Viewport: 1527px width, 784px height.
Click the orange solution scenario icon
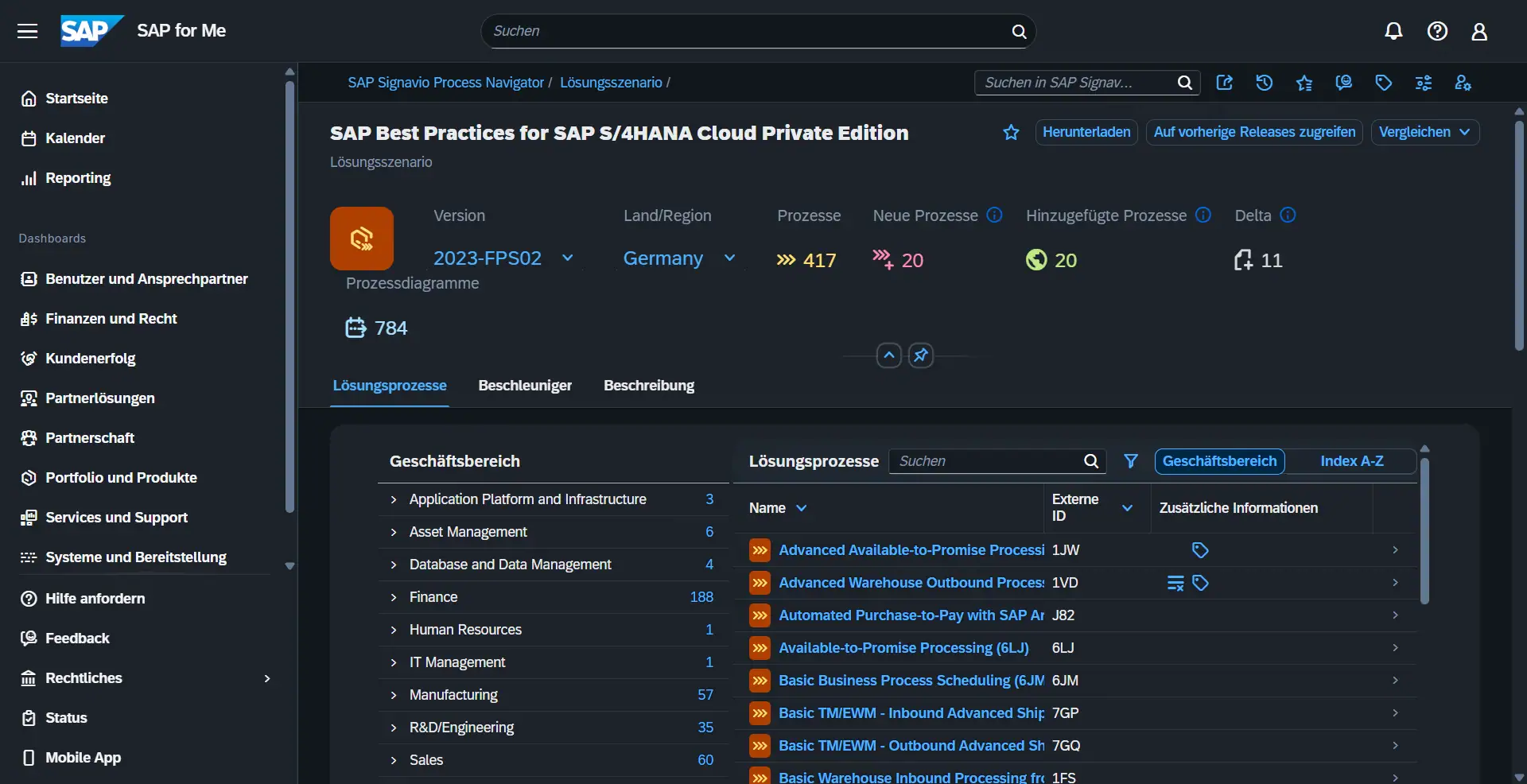[362, 239]
